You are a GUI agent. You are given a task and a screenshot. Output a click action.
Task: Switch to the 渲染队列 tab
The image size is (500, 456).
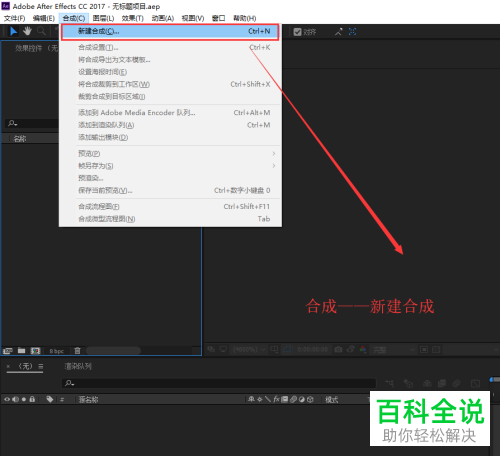click(x=78, y=366)
